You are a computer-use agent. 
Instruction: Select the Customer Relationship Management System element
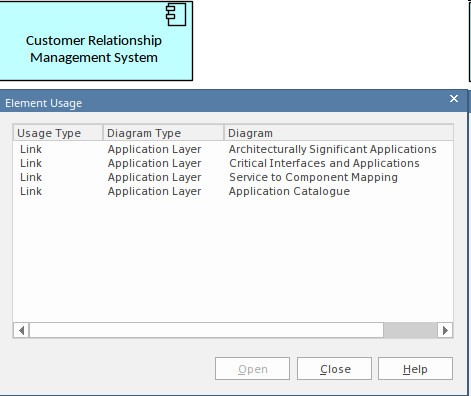pos(96,41)
